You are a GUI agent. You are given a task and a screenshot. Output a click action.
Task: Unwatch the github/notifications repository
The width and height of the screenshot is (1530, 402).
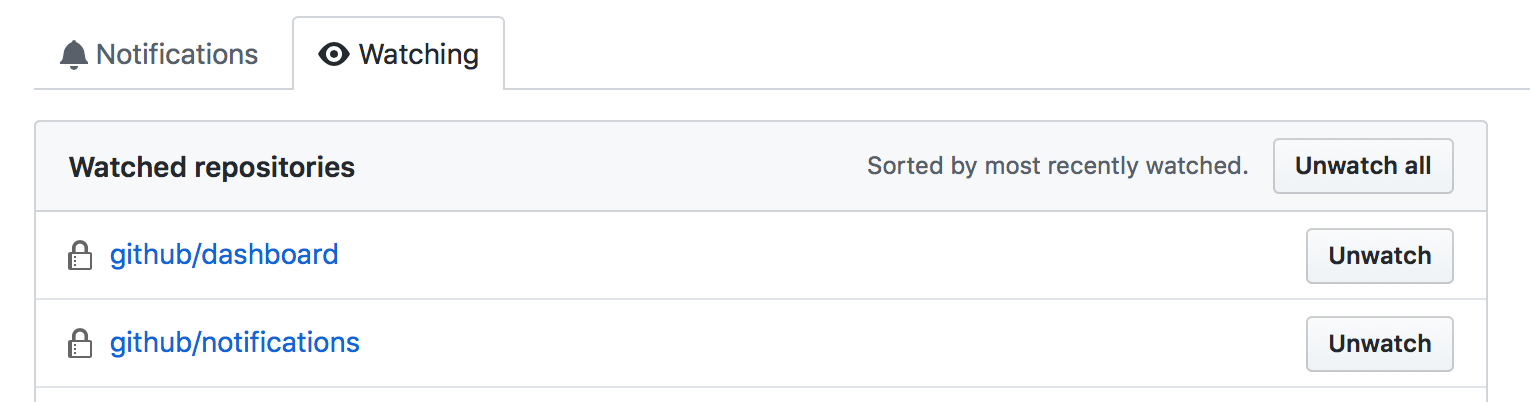pos(1379,344)
